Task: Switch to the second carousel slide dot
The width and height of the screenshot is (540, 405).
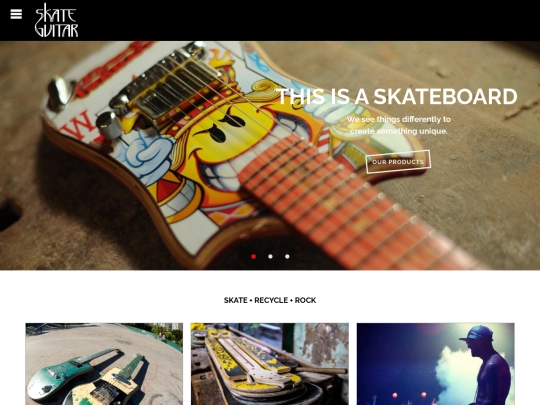Action: click(270, 257)
